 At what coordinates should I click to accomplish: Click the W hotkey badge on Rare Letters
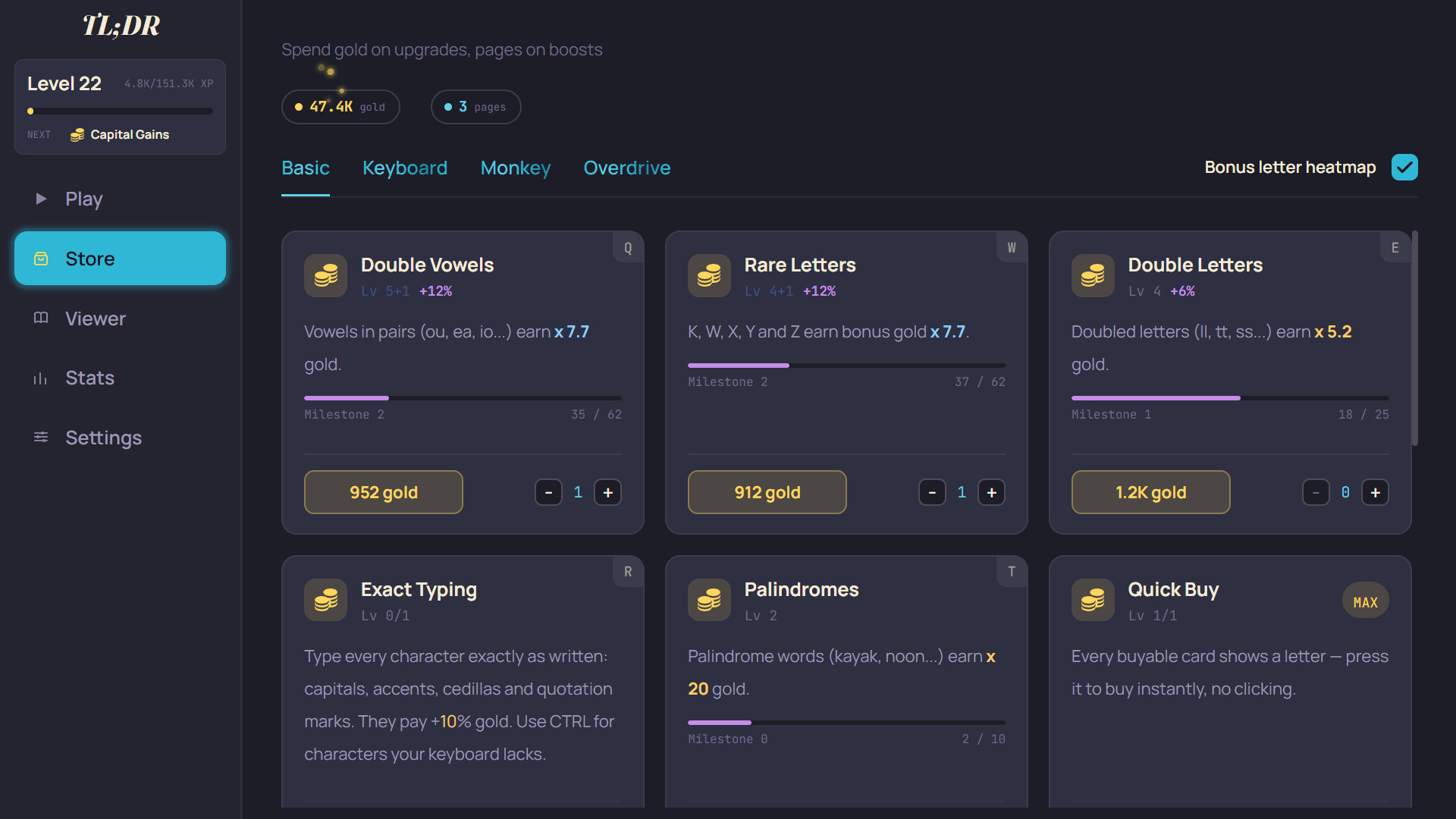(x=1012, y=248)
